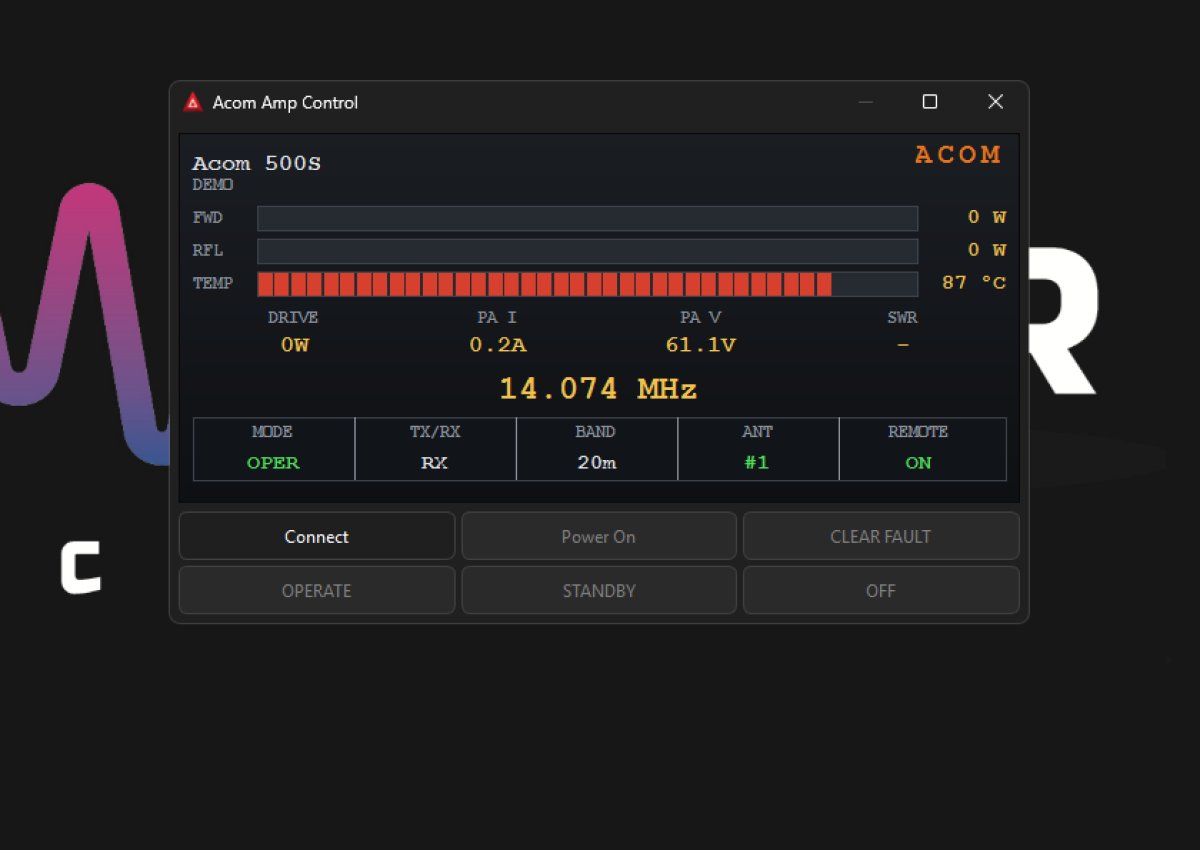Maximize the Acom Amp Control window
Image resolution: width=1200 pixels, height=850 pixels.
[x=930, y=102]
